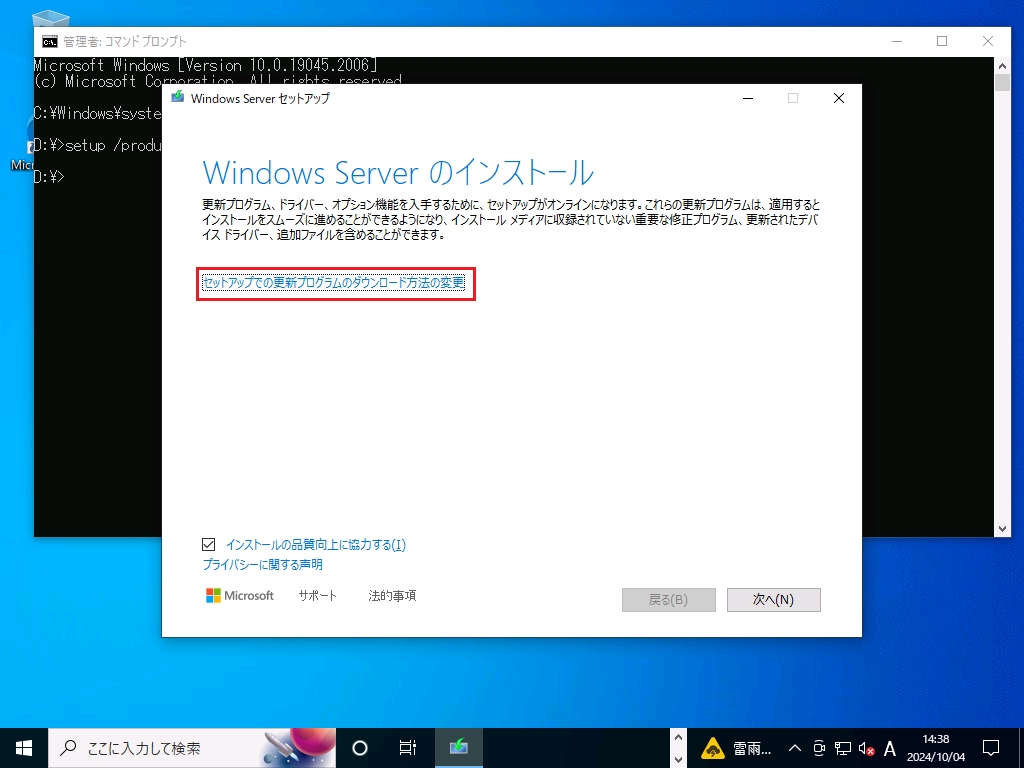
Task: Open the weather thunderstorm widget
Action: point(736,748)
